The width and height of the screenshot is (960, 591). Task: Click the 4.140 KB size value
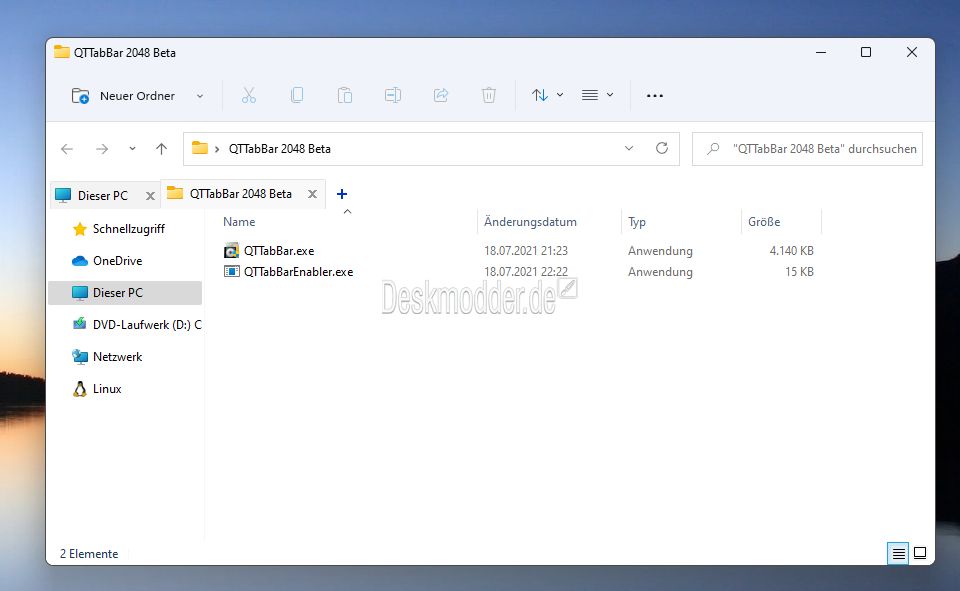tap(792, 251)
